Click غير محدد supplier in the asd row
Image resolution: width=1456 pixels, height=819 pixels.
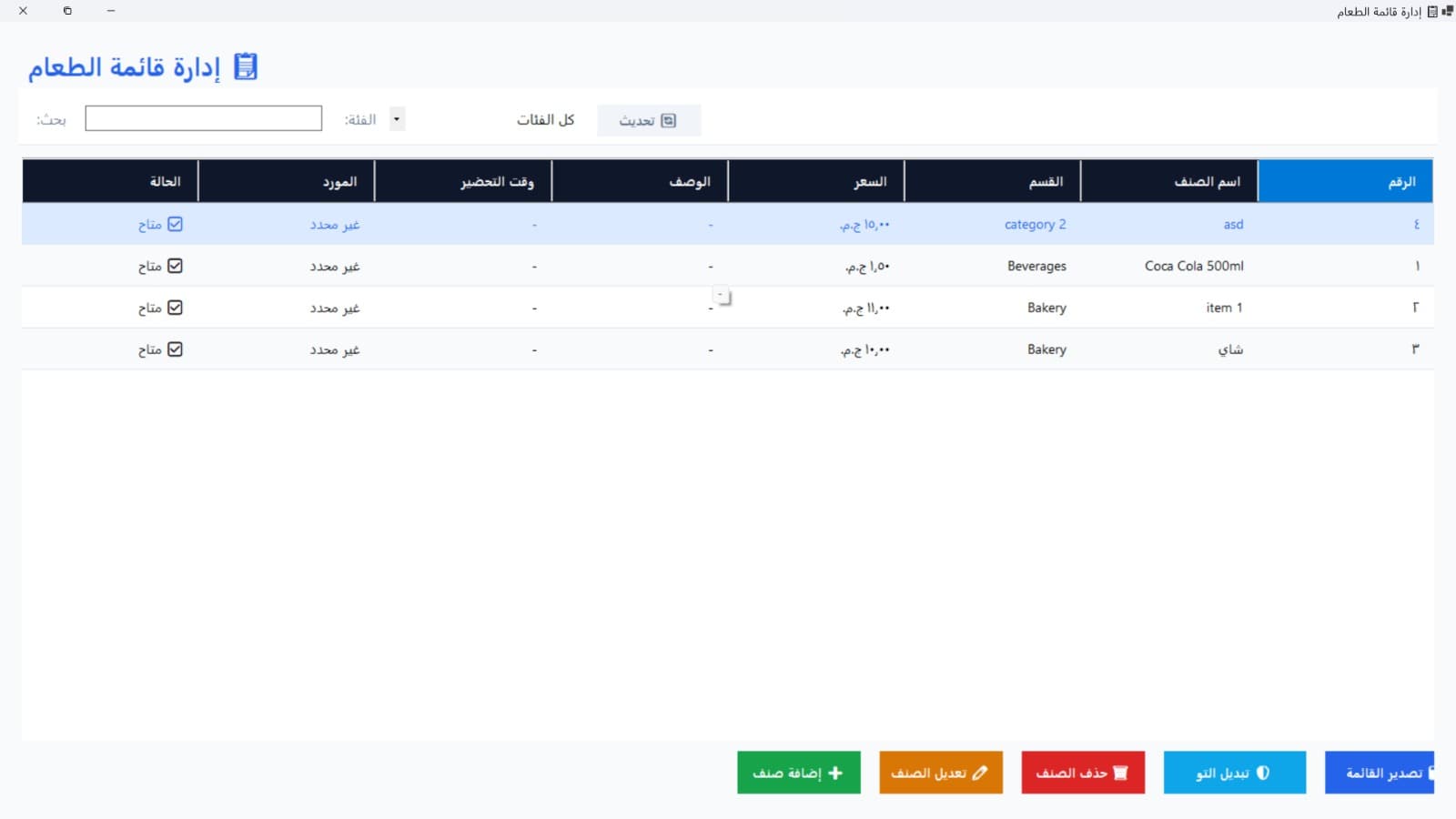tap(335, 224)
